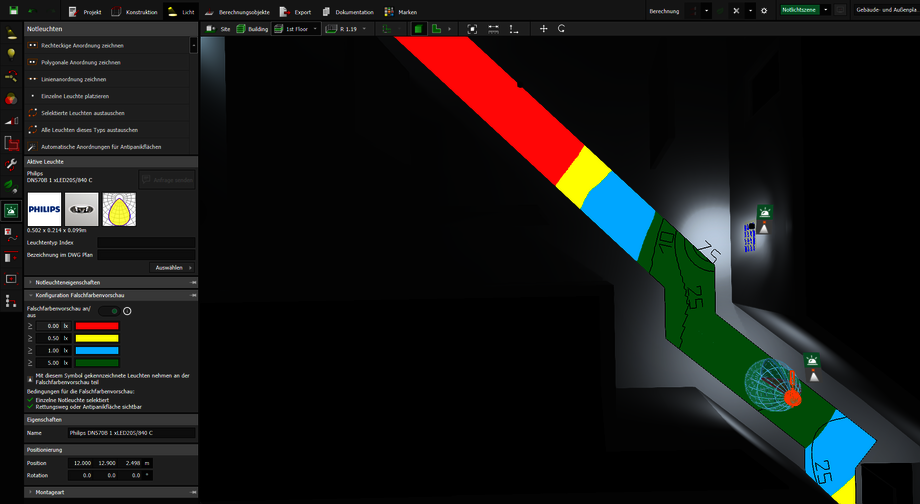
Task: Click the calculation settings gear icon
Action: [764, 11]
